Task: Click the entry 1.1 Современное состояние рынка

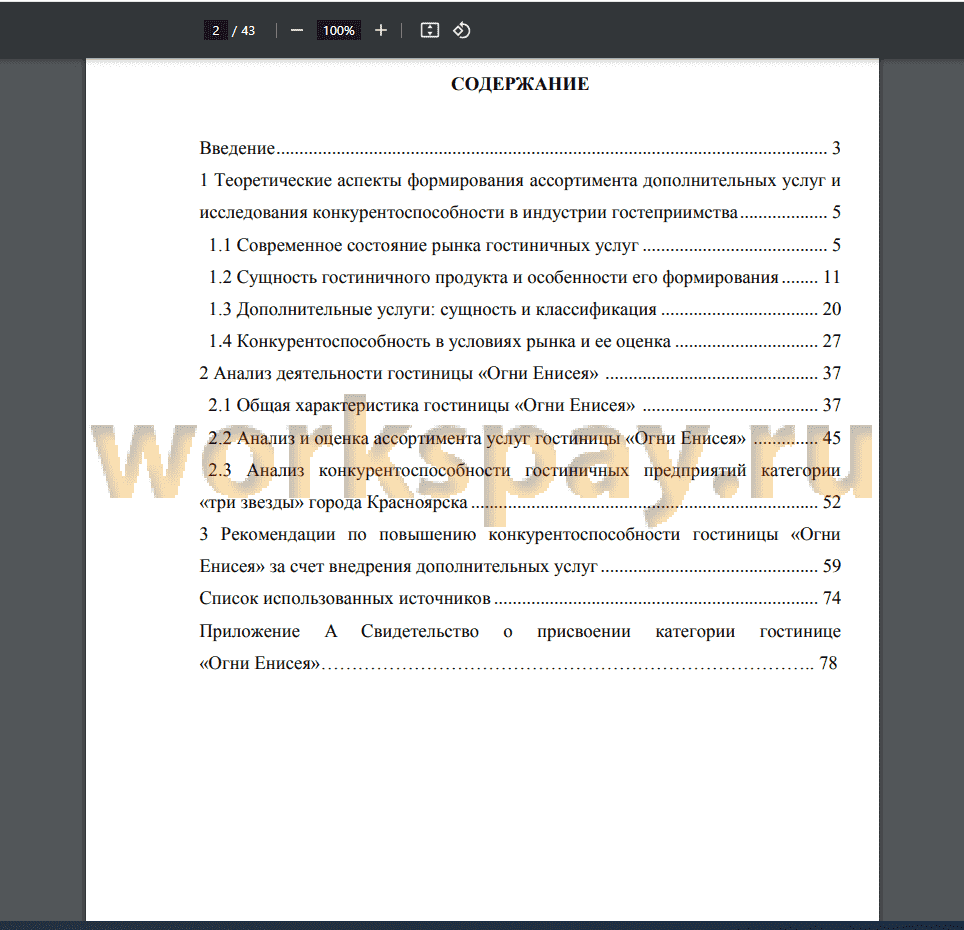Action: click(524, 245)
